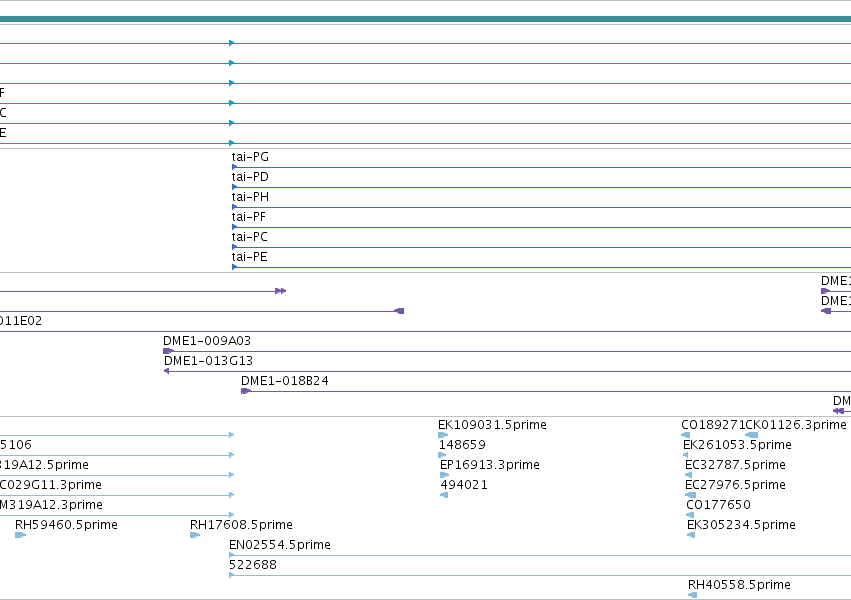Open EST label EK261053.5prime
This screenshot has height=600, width=851.
click(x=737, y=445)
